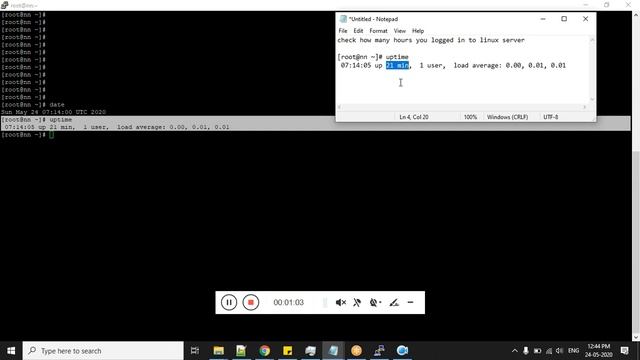Open the Action Center notifications icon
The image size is (640, 360).
pos(624,351)
